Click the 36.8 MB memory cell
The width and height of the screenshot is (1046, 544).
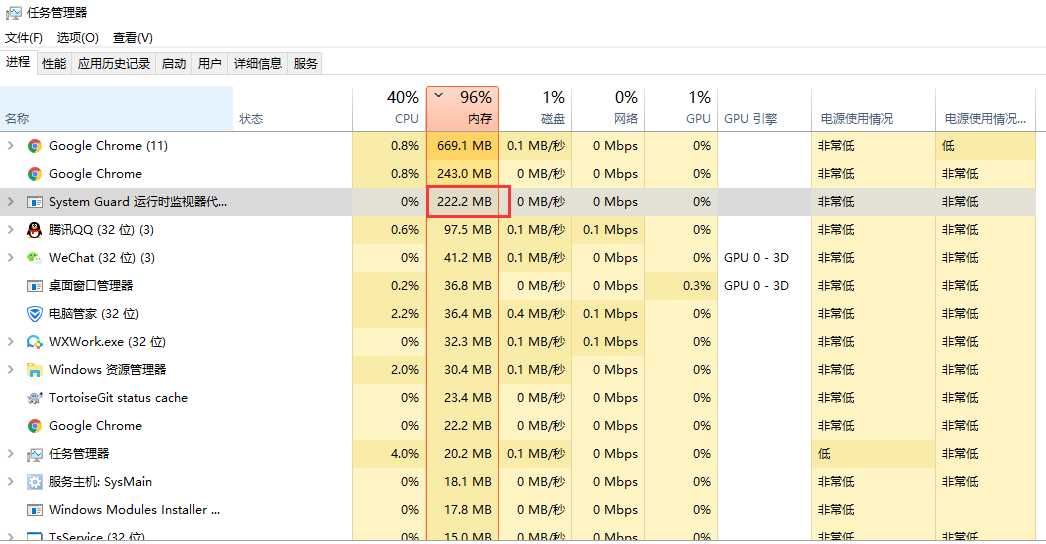462,286
